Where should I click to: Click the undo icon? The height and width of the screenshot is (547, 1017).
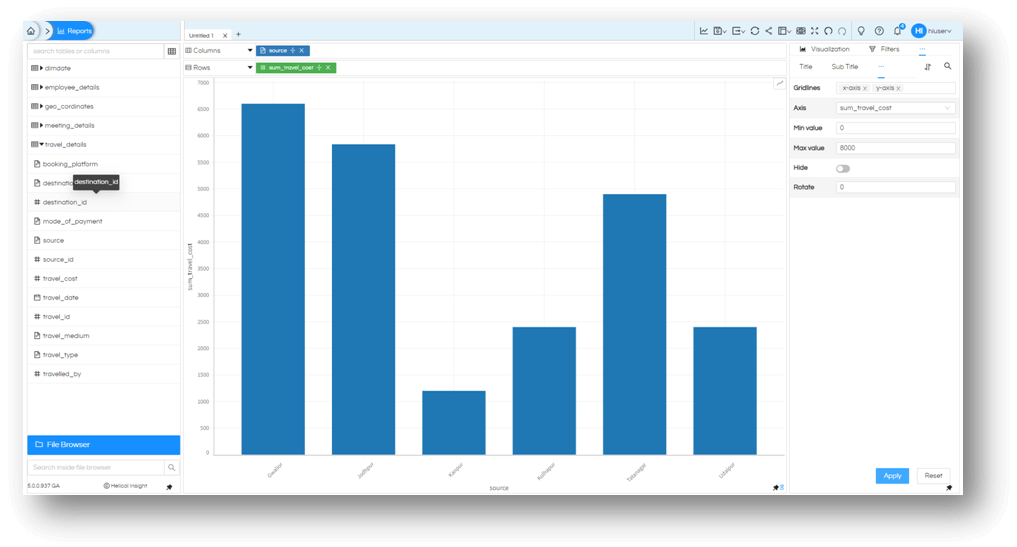click(x=828, y=30)
